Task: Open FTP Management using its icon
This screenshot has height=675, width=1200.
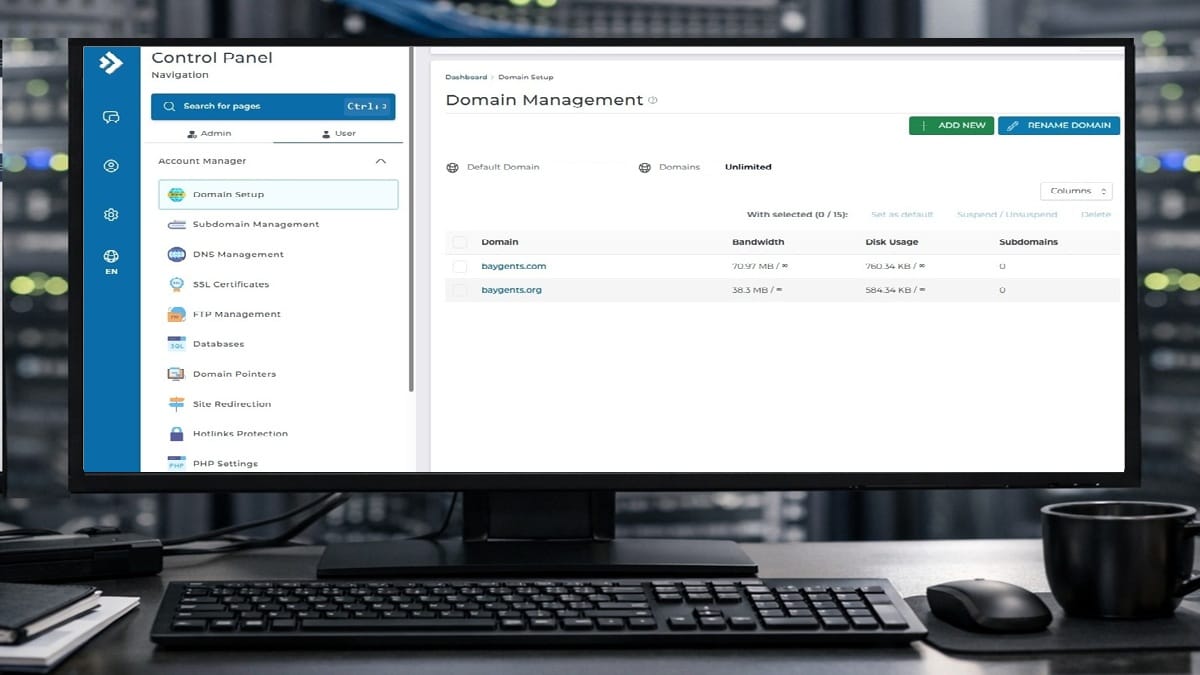Action: (174, 314)
